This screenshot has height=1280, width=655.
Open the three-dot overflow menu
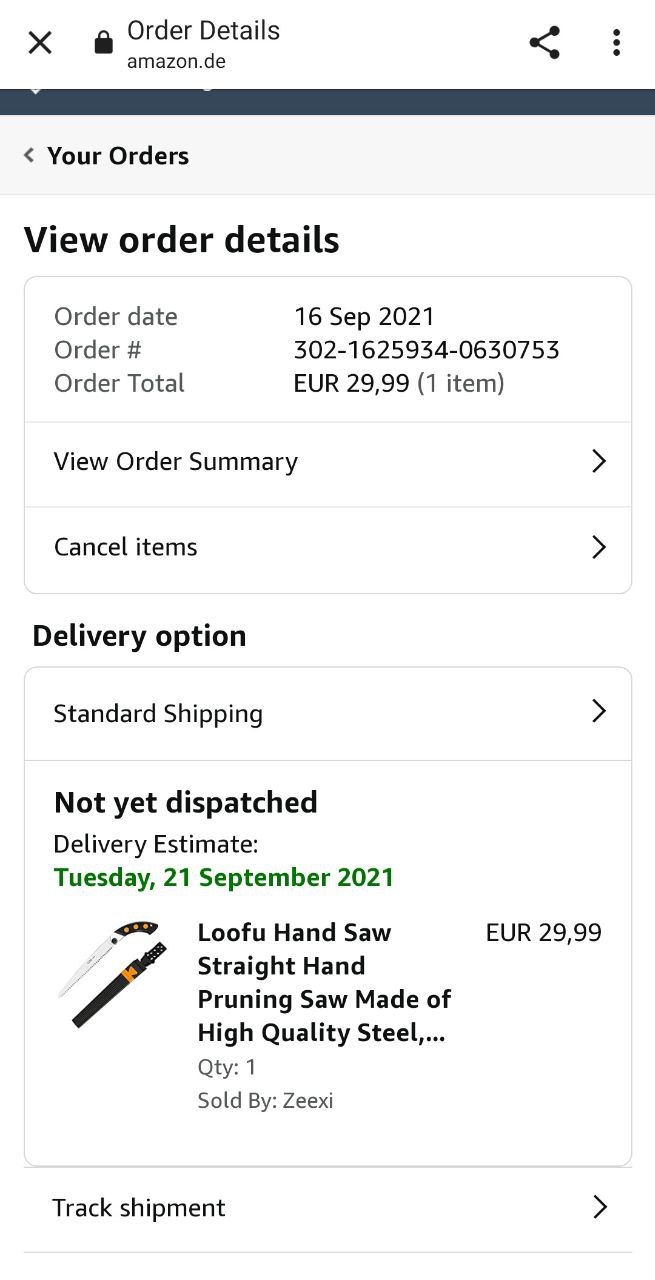616,43
